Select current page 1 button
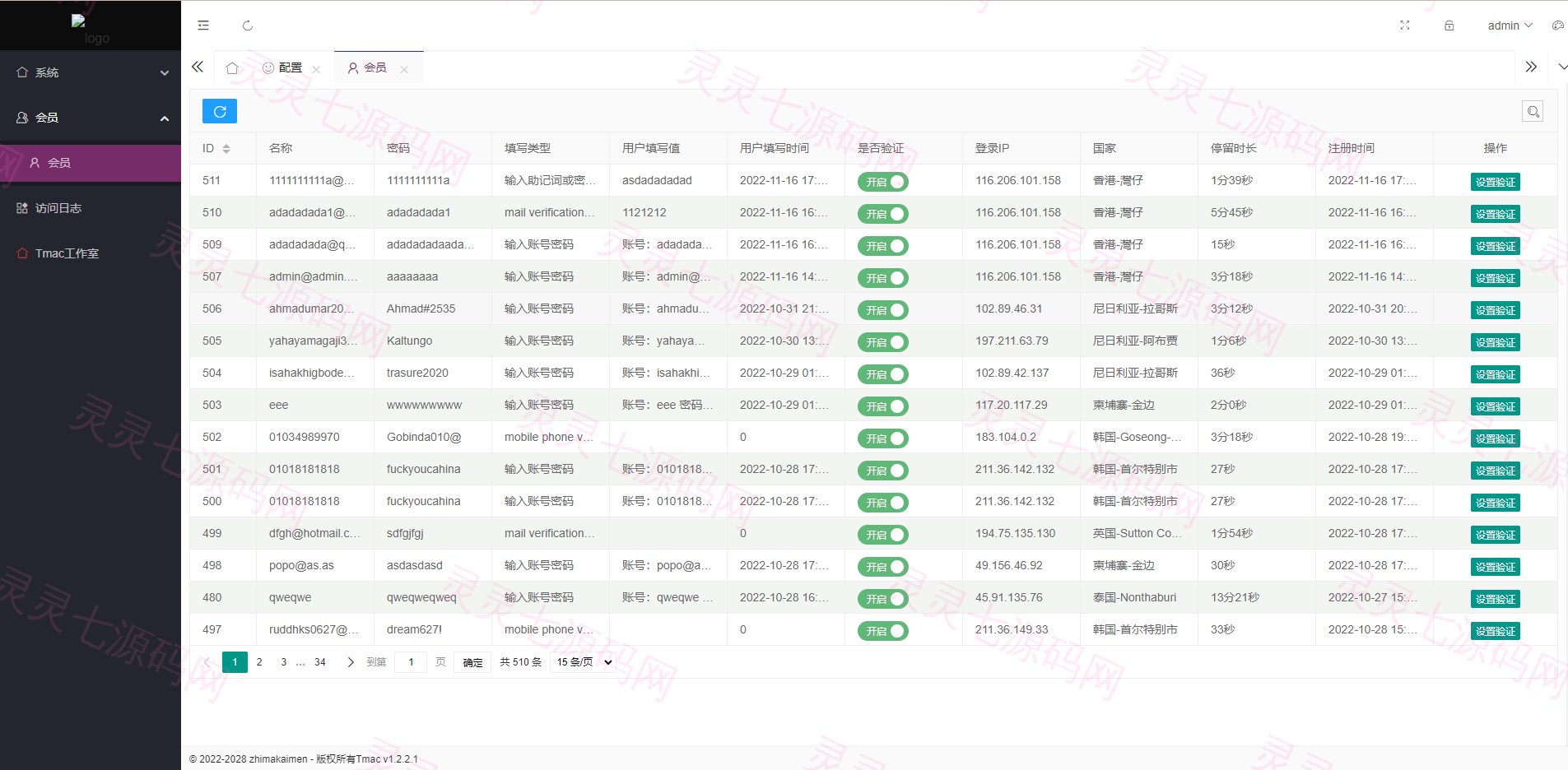 [x=235, y=662]
